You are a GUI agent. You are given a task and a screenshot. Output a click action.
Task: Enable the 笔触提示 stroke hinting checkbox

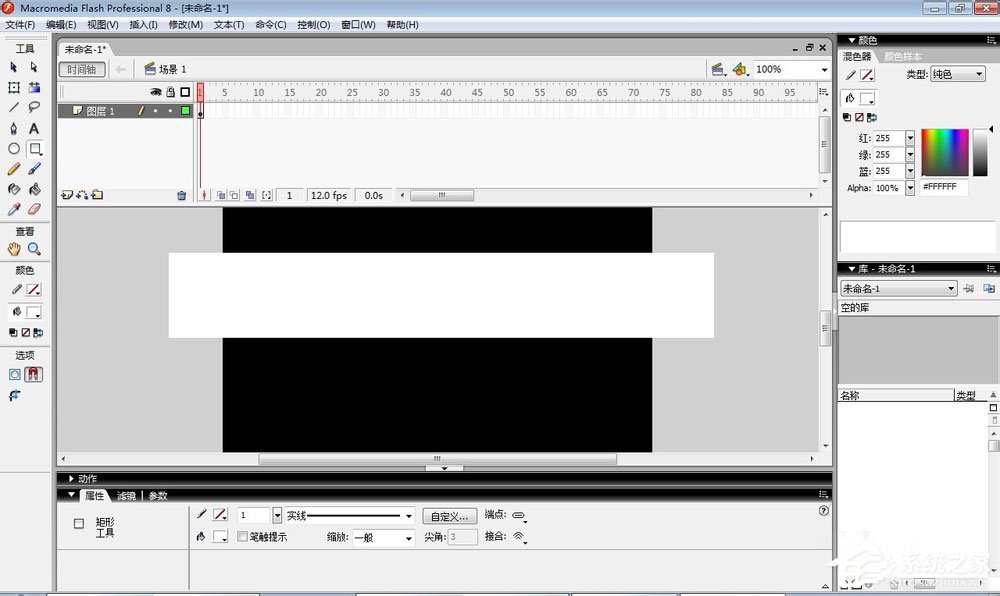pos(242,537)
